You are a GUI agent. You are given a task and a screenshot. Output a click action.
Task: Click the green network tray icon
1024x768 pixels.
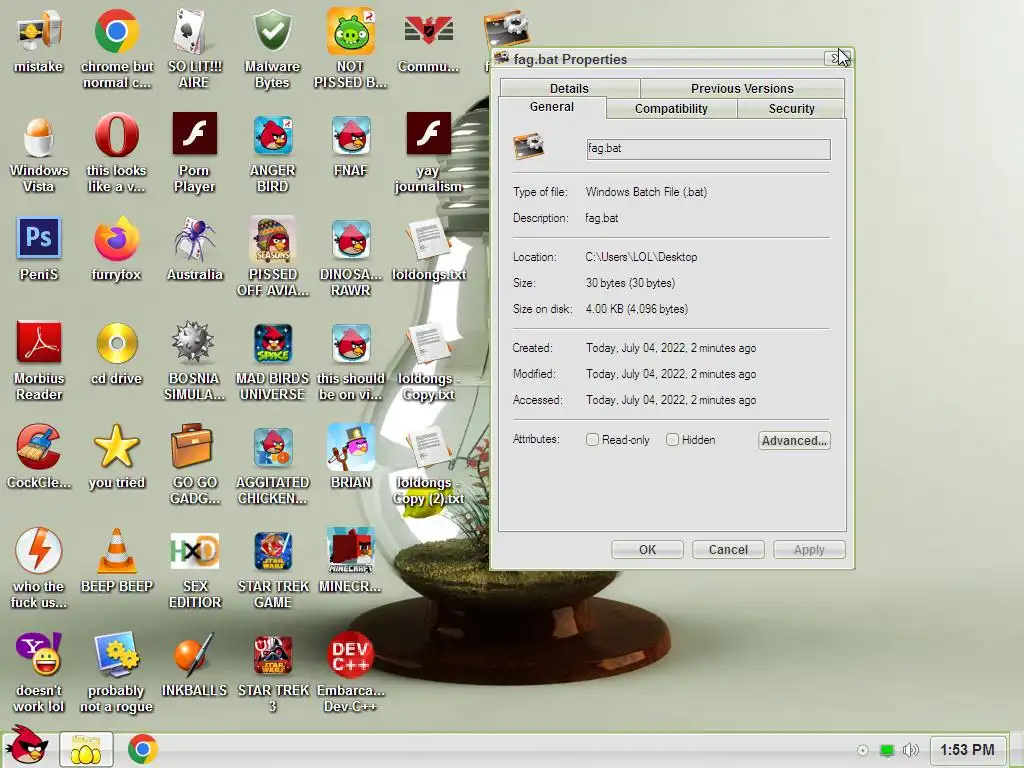[886, 750]
